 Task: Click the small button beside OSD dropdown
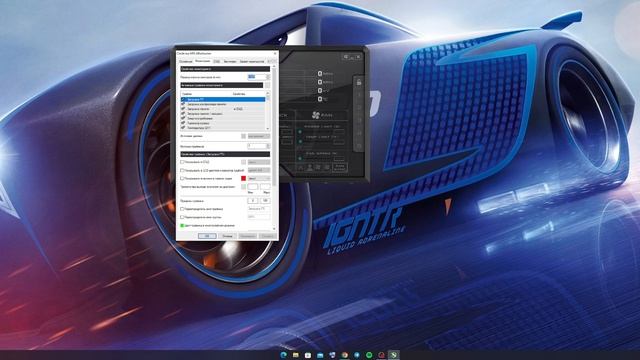coord(244,162)
